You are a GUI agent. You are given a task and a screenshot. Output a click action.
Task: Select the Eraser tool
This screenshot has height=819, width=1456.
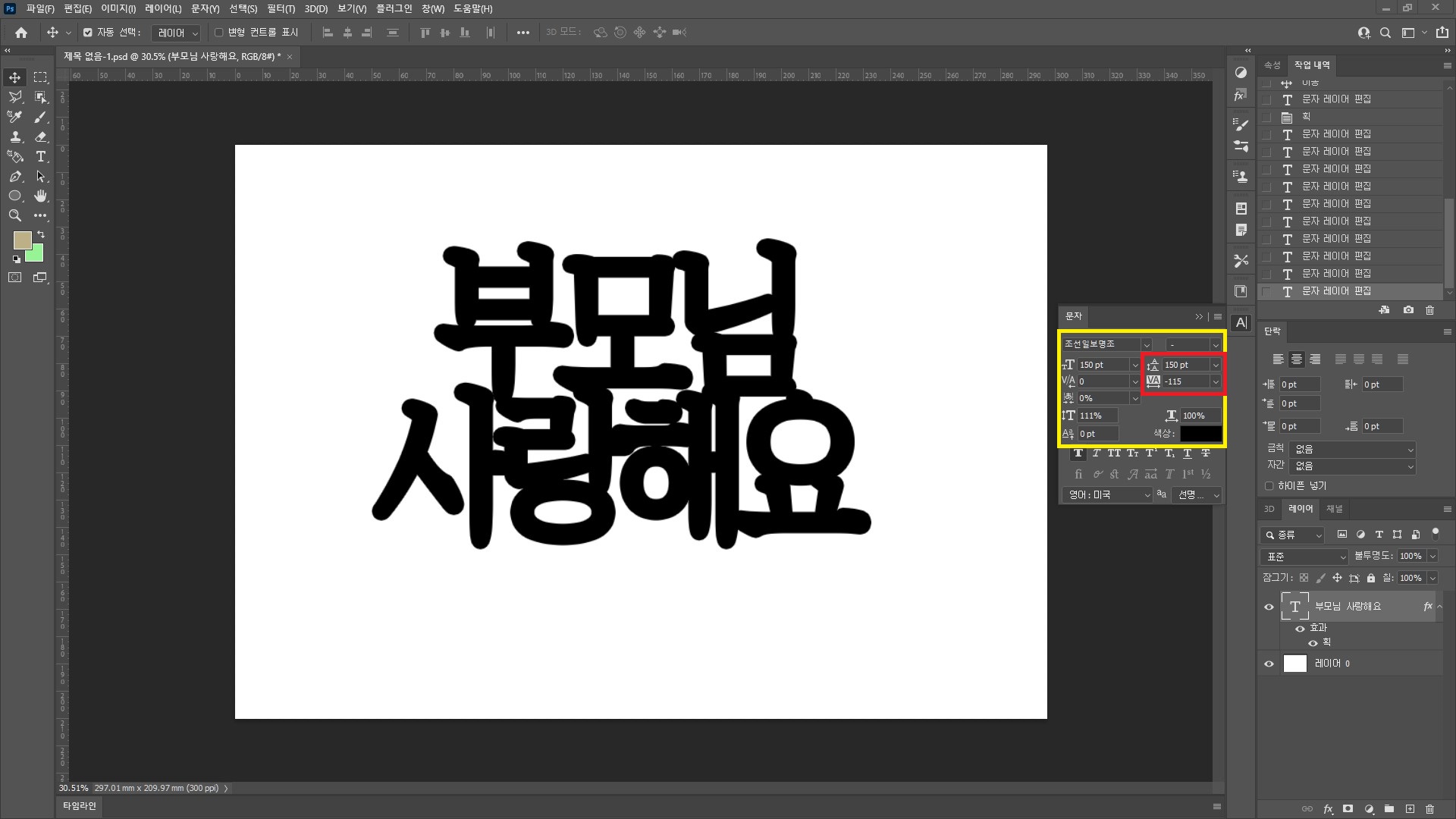[x=41, y=137]
